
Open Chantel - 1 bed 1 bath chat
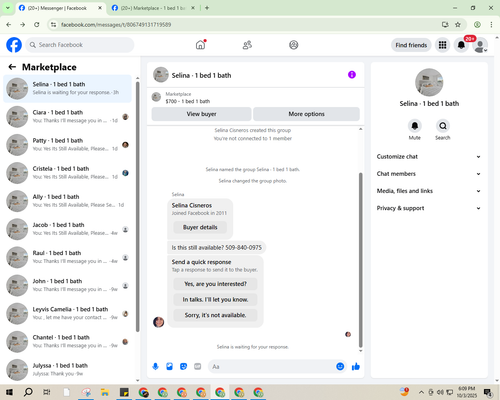67,342
